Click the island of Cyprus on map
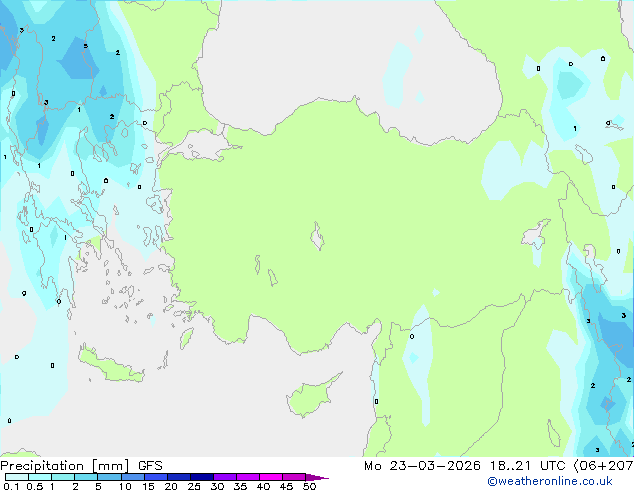This screenshot has width=634, height=490. click(311, 397)
